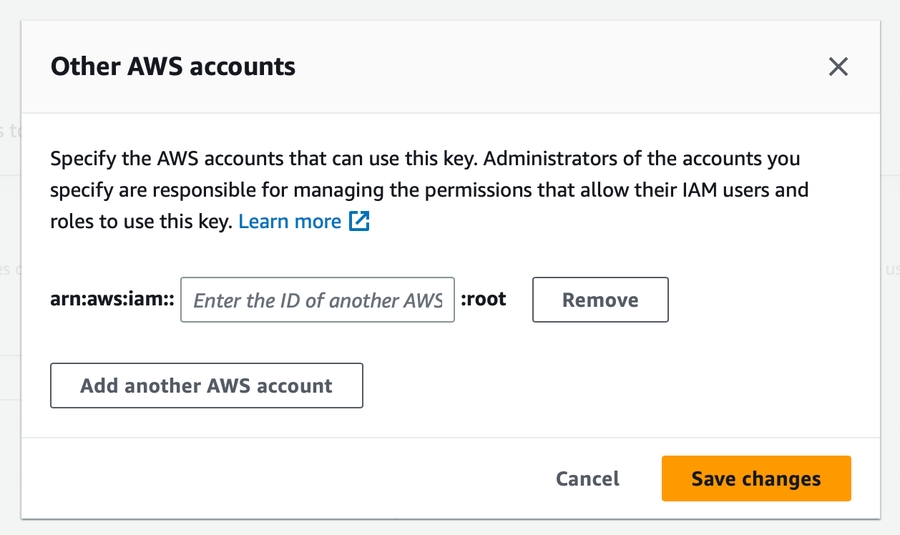Discard edits using the Cancel button
This screenshot has height=535, width=900.
pyautogui.click(x=587, y=479)
